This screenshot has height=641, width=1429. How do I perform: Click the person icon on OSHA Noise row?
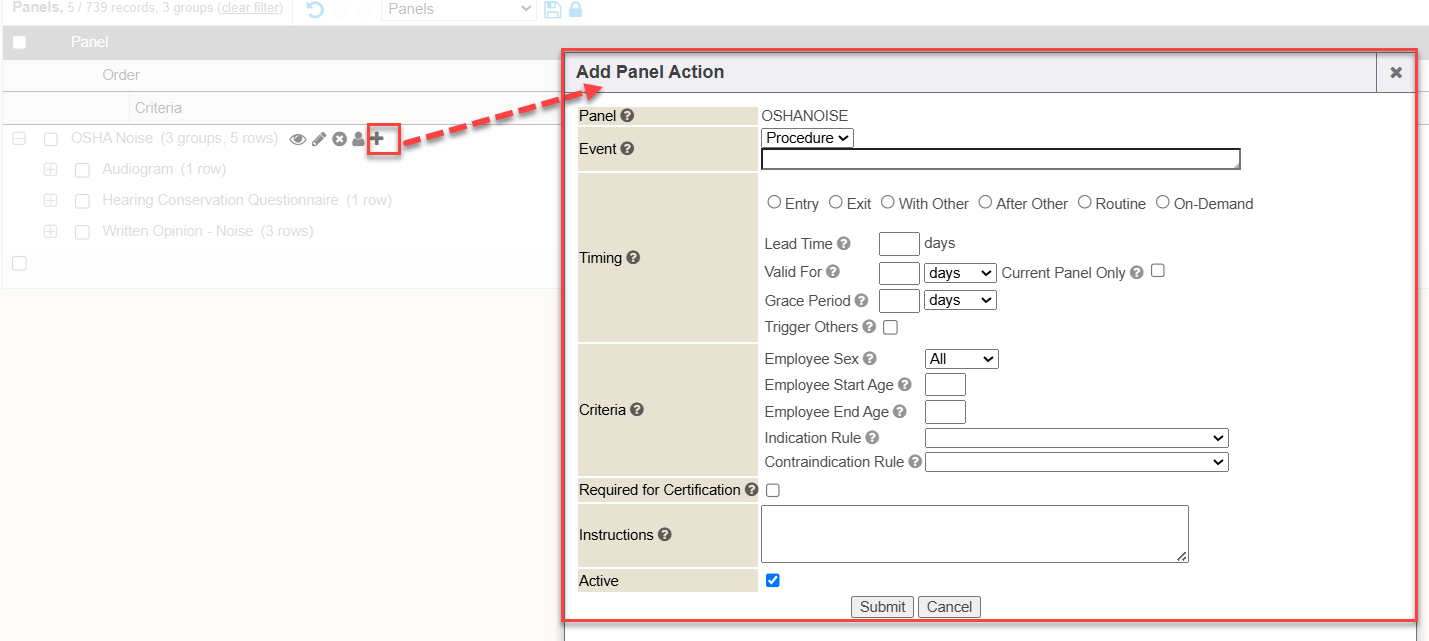coord(358,139)
